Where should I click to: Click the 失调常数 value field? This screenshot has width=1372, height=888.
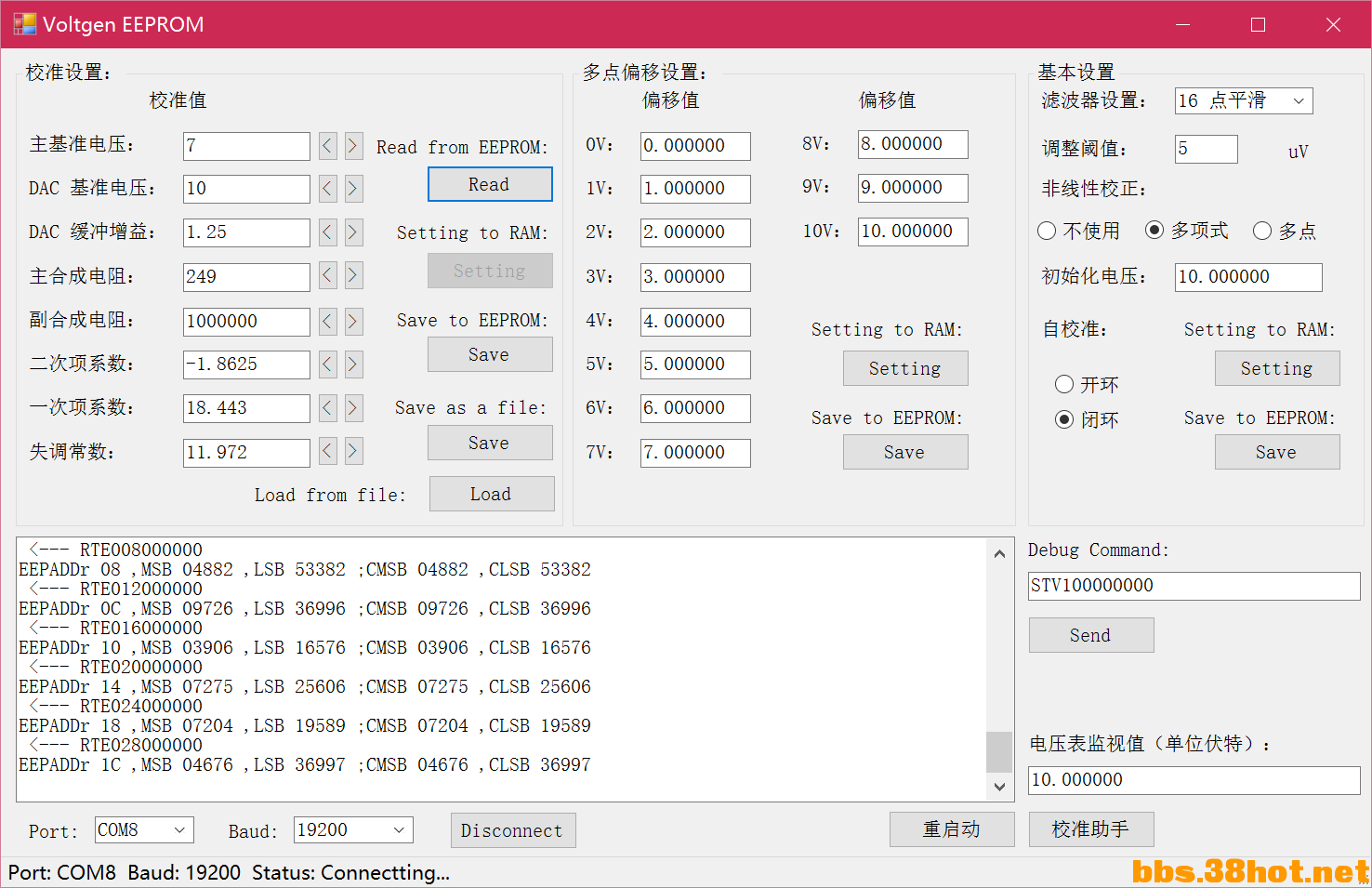246,453
